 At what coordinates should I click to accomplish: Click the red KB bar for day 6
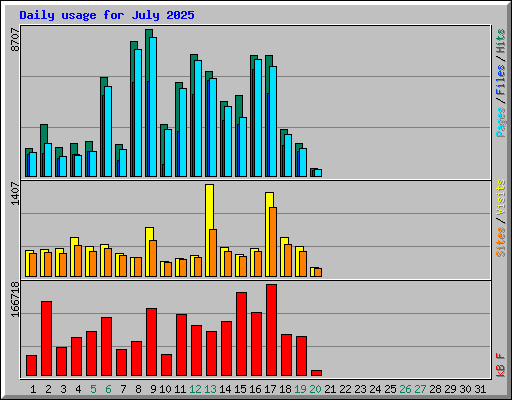coord(106,347)
